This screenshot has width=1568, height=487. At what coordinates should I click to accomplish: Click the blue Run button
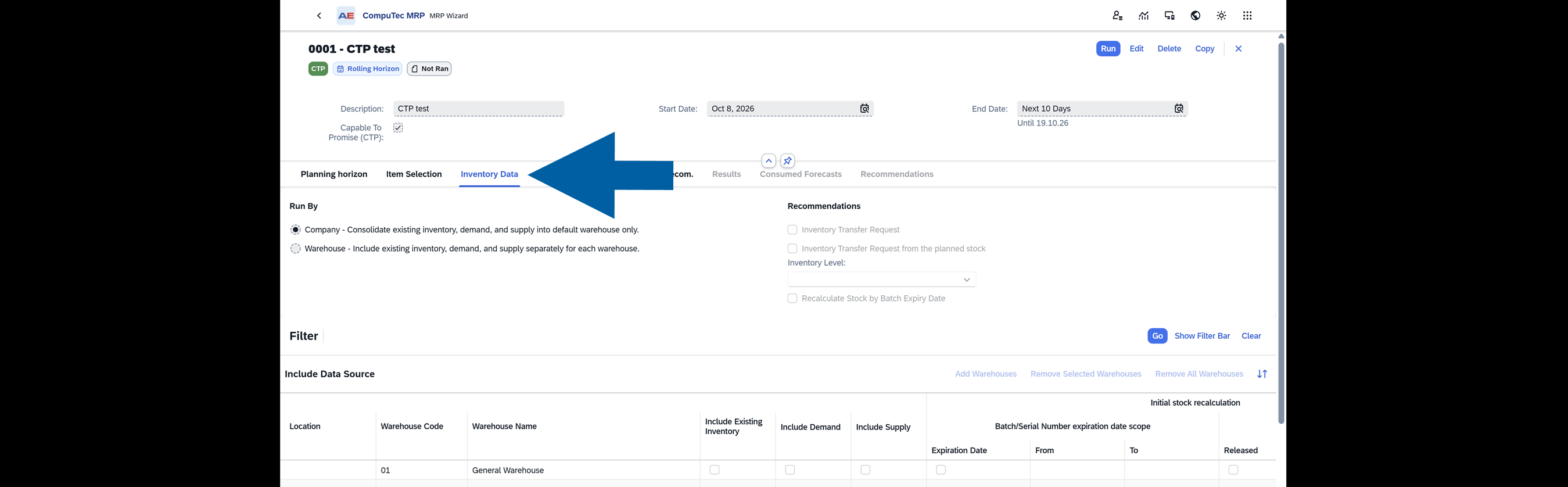(x=1108, y=49)
